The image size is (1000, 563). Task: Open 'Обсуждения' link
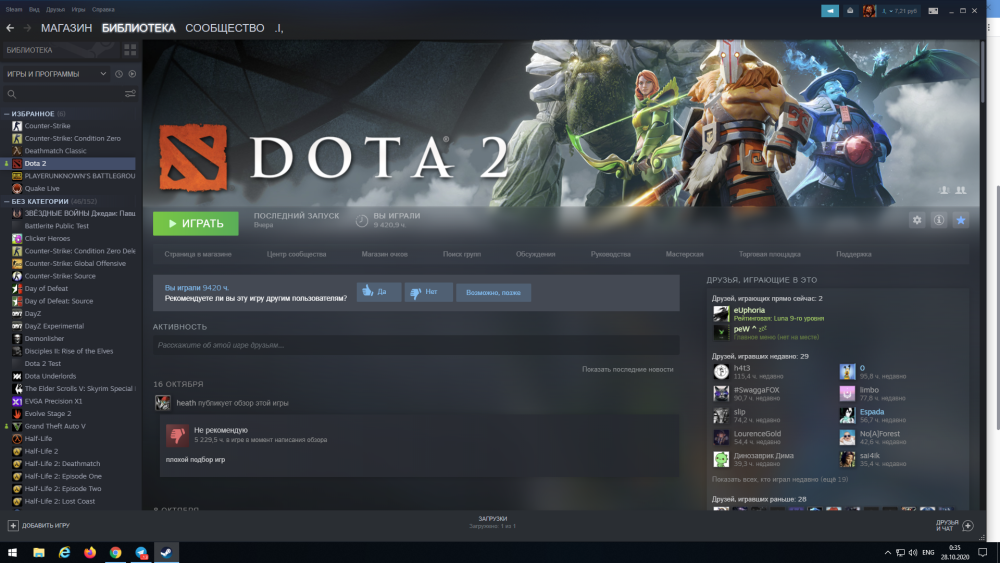[536, 254]
